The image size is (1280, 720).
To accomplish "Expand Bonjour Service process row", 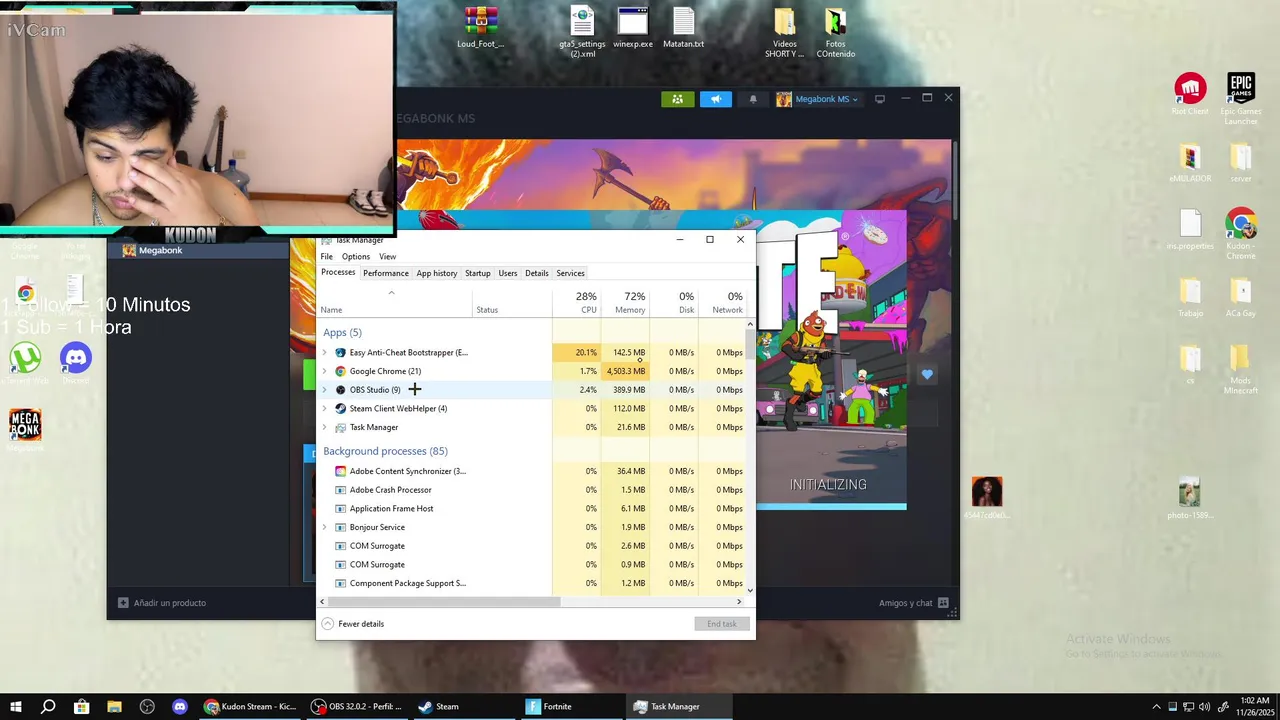I will point(324,527).
